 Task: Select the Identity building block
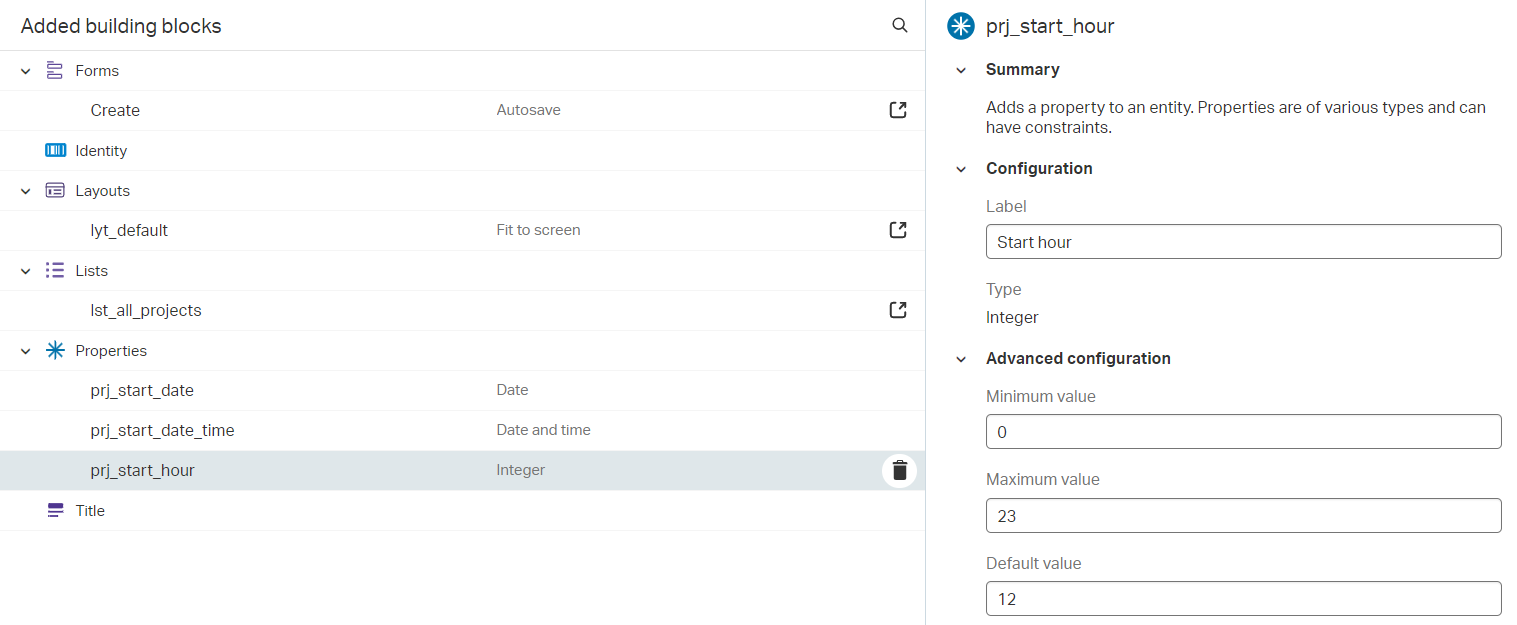point(462,150)
